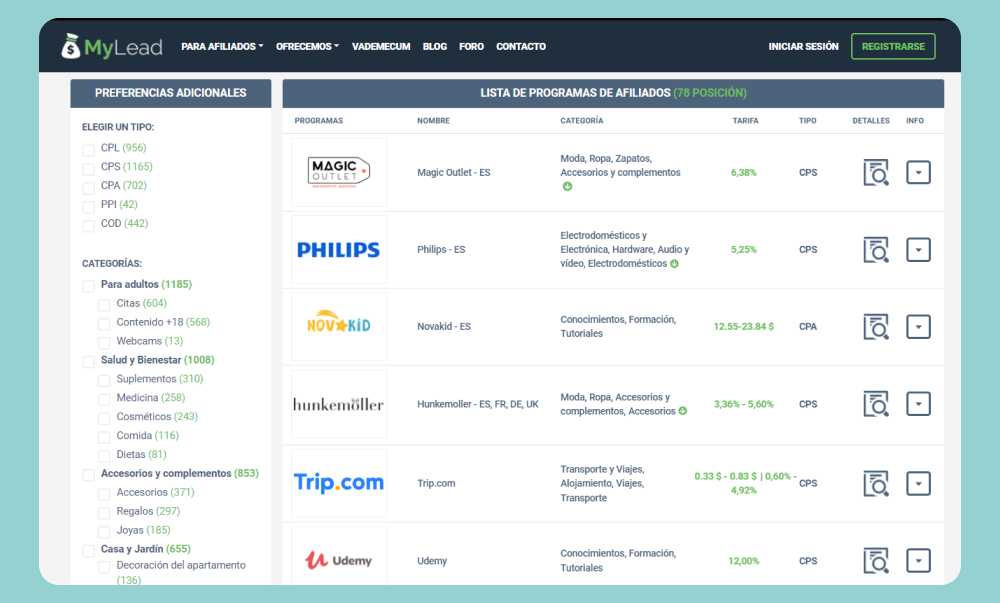1000x603 pixels.
Task: Click the 'Trip.com' program name text
Action: [436, 483]
